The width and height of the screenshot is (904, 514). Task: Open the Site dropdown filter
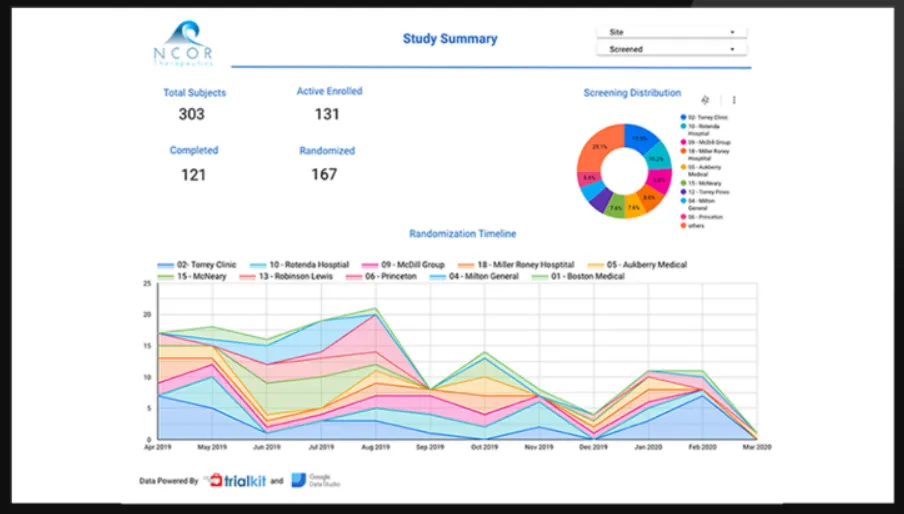672,32
